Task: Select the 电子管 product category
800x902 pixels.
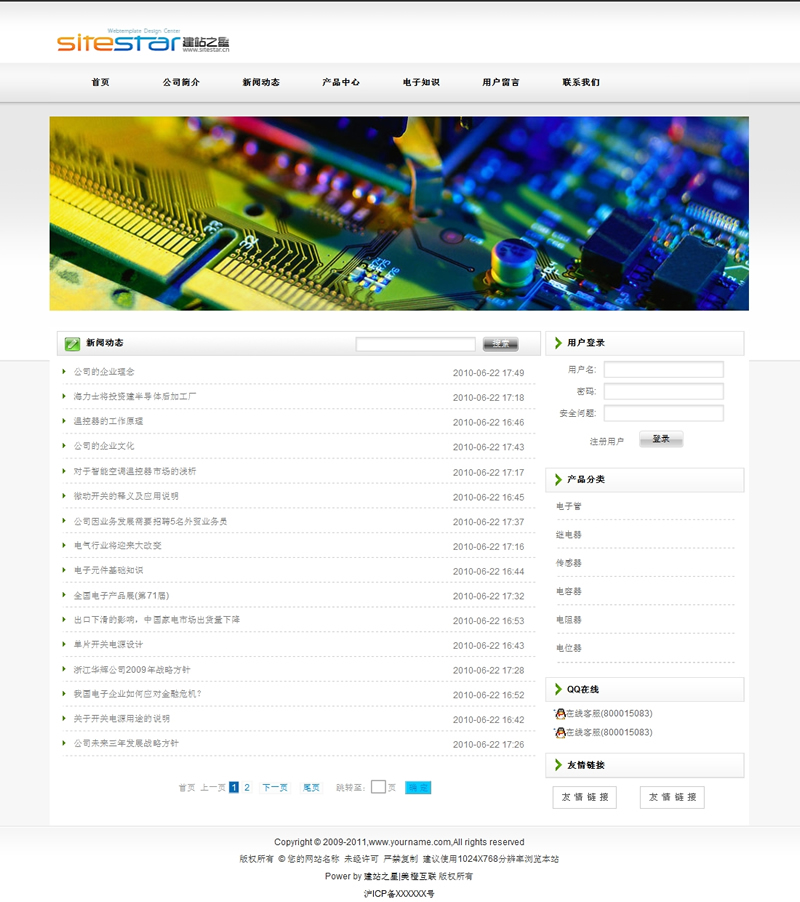Action: click(x=569, y=507)
